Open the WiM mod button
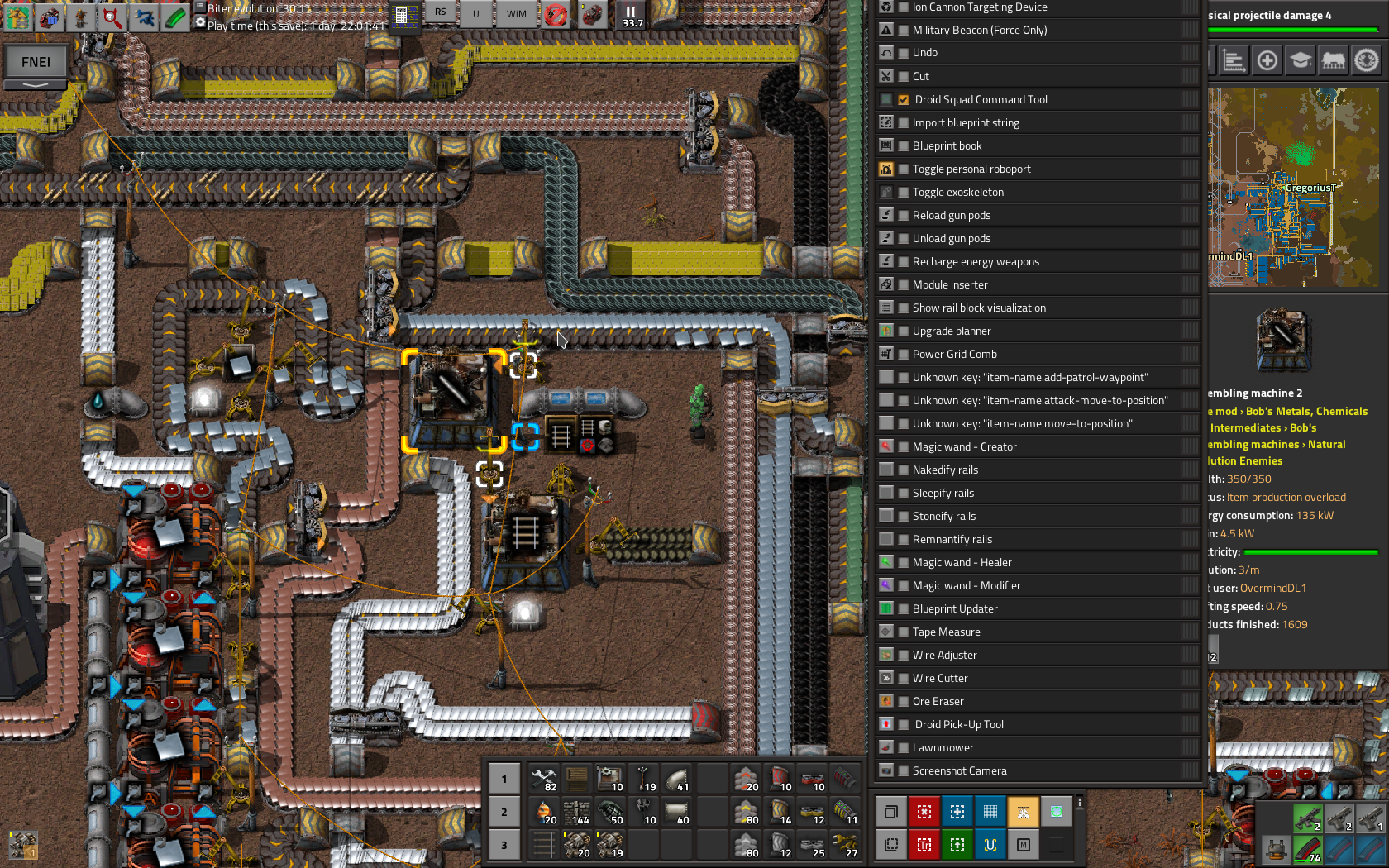 click(x=516, y=14)
